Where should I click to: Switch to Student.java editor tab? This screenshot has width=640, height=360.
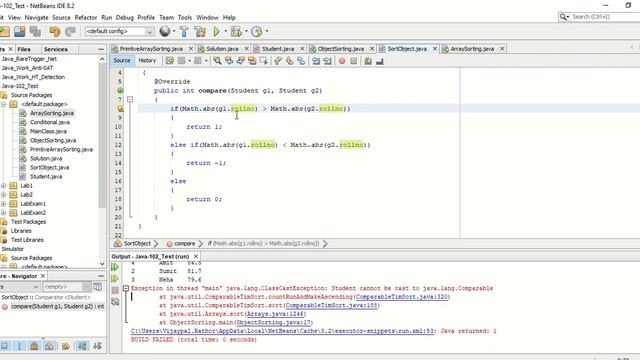pyautogui.click(x=278, y=49)
